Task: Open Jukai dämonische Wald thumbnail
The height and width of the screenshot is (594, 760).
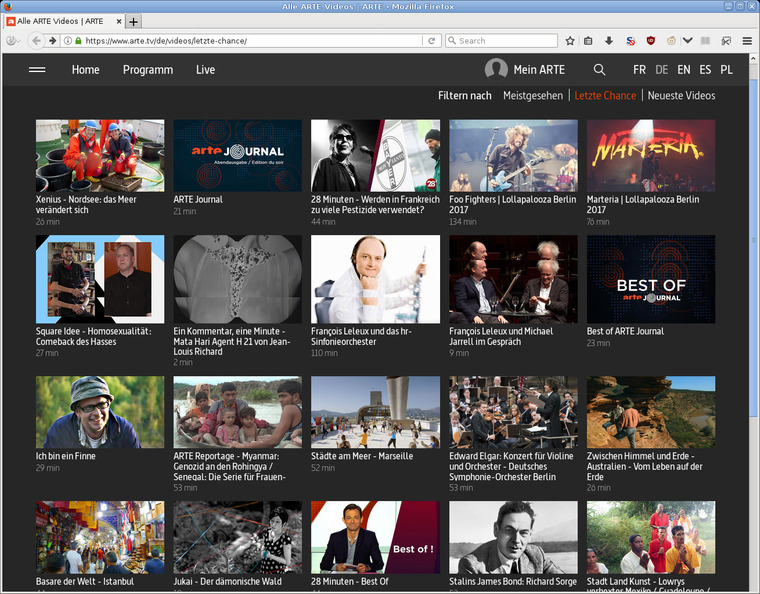Action: tap(238, 537)
